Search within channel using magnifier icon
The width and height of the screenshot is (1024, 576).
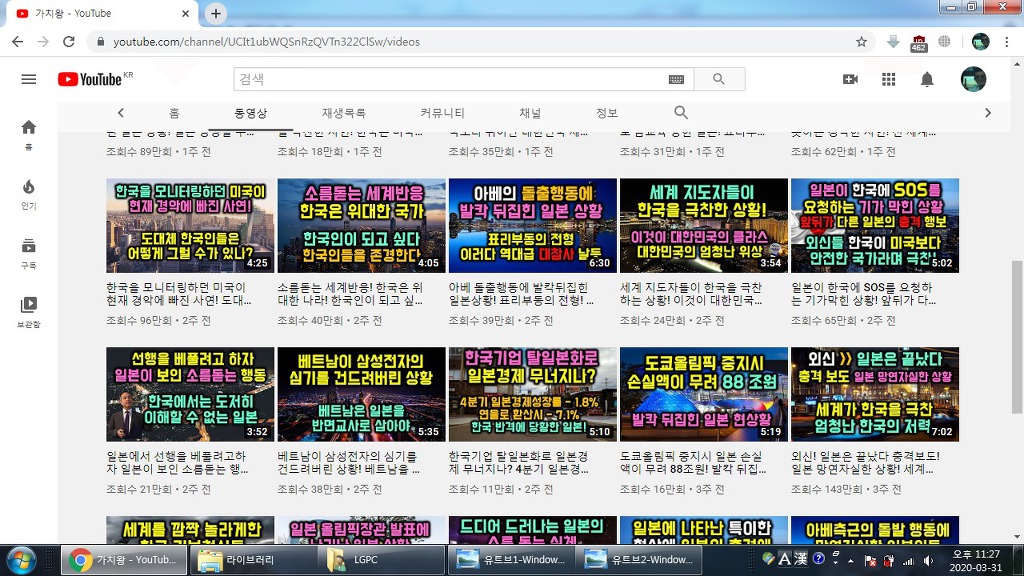(x=681, y=113)
